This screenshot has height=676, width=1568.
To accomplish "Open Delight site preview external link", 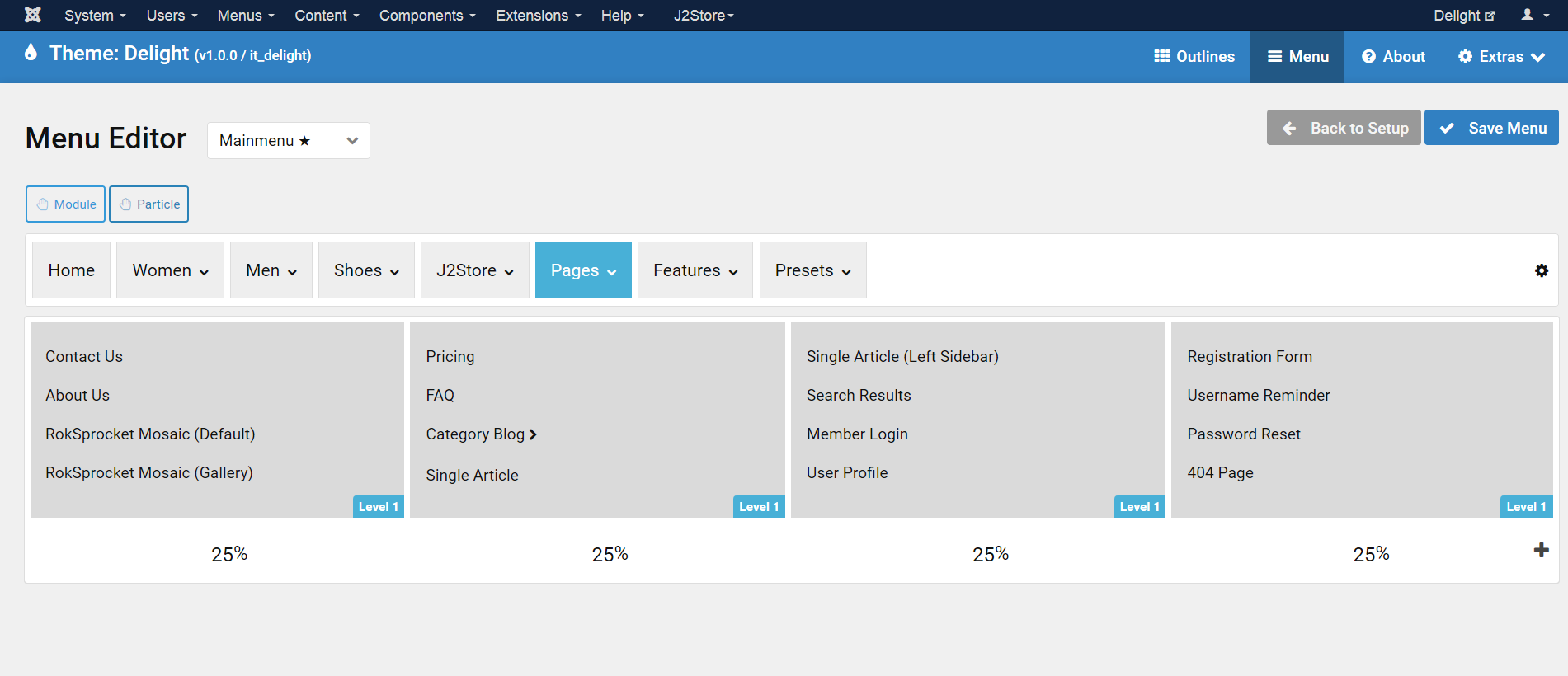I will pyautogui.click(x=1463, y=15).
